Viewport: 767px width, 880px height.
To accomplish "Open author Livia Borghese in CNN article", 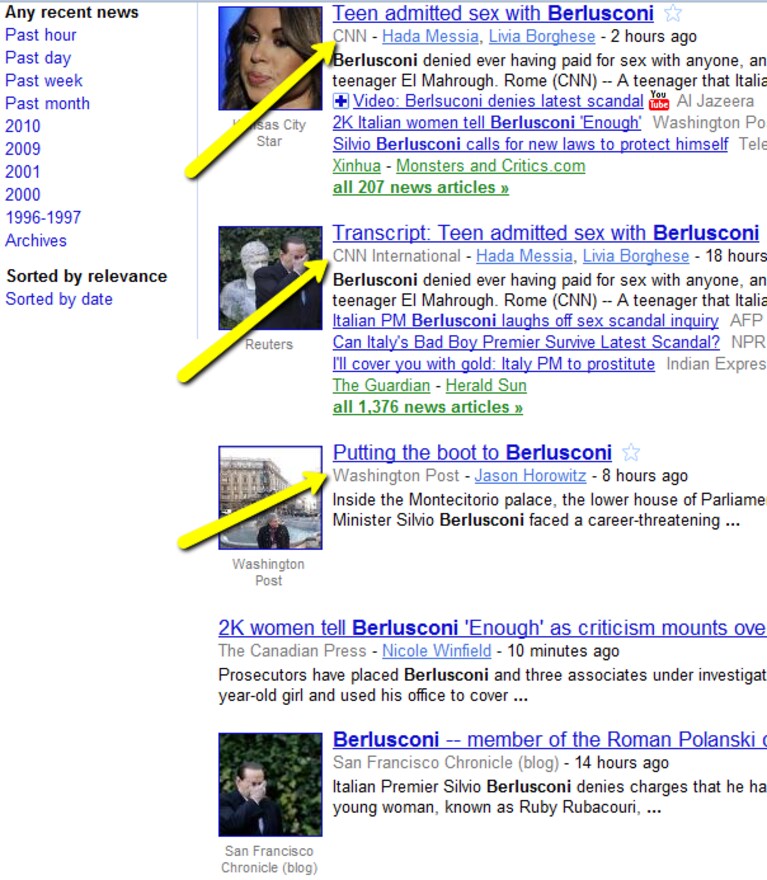I will click(x=542, y=36).
